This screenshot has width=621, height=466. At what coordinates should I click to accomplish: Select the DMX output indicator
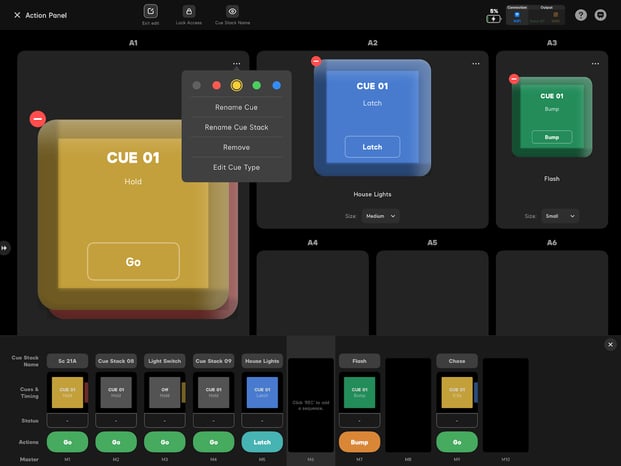[x=555, y=16]
